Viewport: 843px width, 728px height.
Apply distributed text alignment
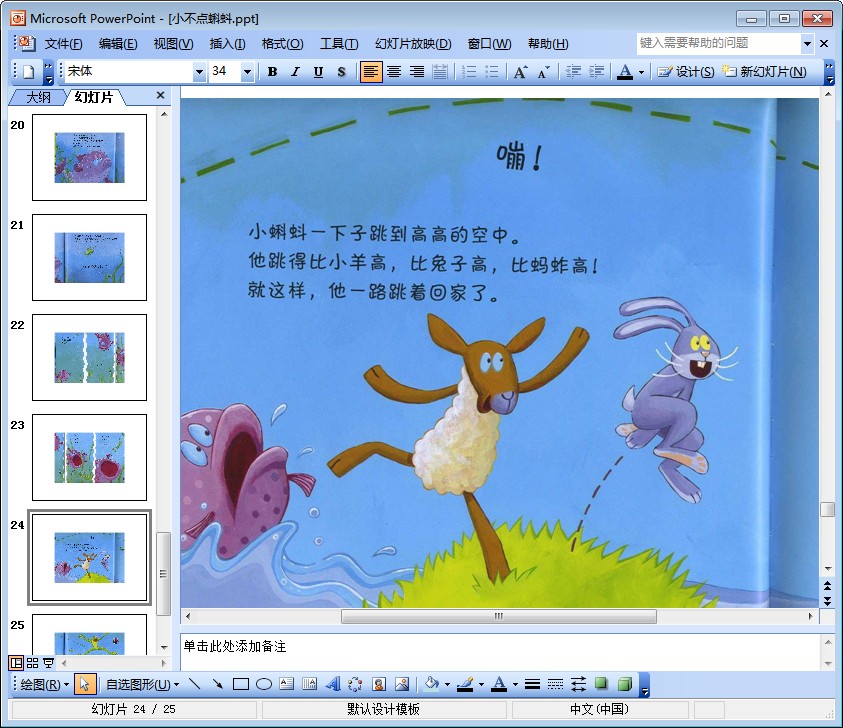coord(440,72)
